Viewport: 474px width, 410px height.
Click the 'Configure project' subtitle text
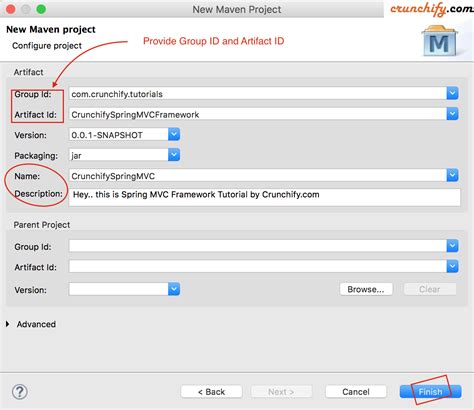47,46
